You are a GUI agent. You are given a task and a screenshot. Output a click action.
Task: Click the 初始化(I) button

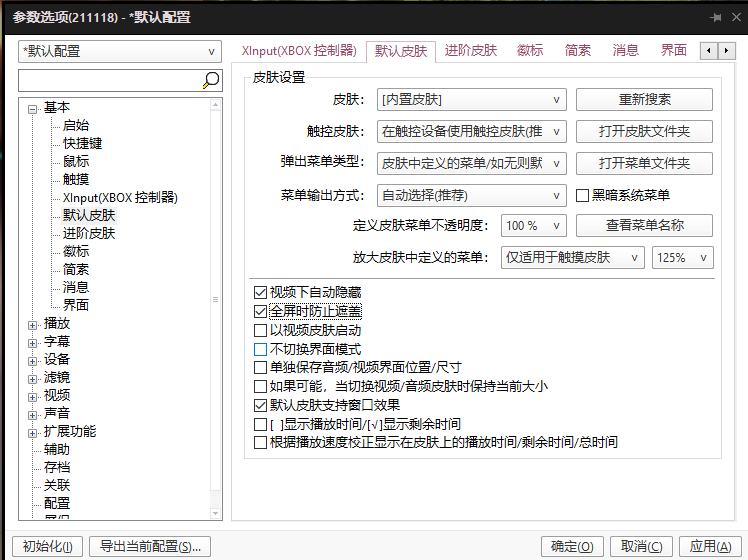click(x=47, y=547)
